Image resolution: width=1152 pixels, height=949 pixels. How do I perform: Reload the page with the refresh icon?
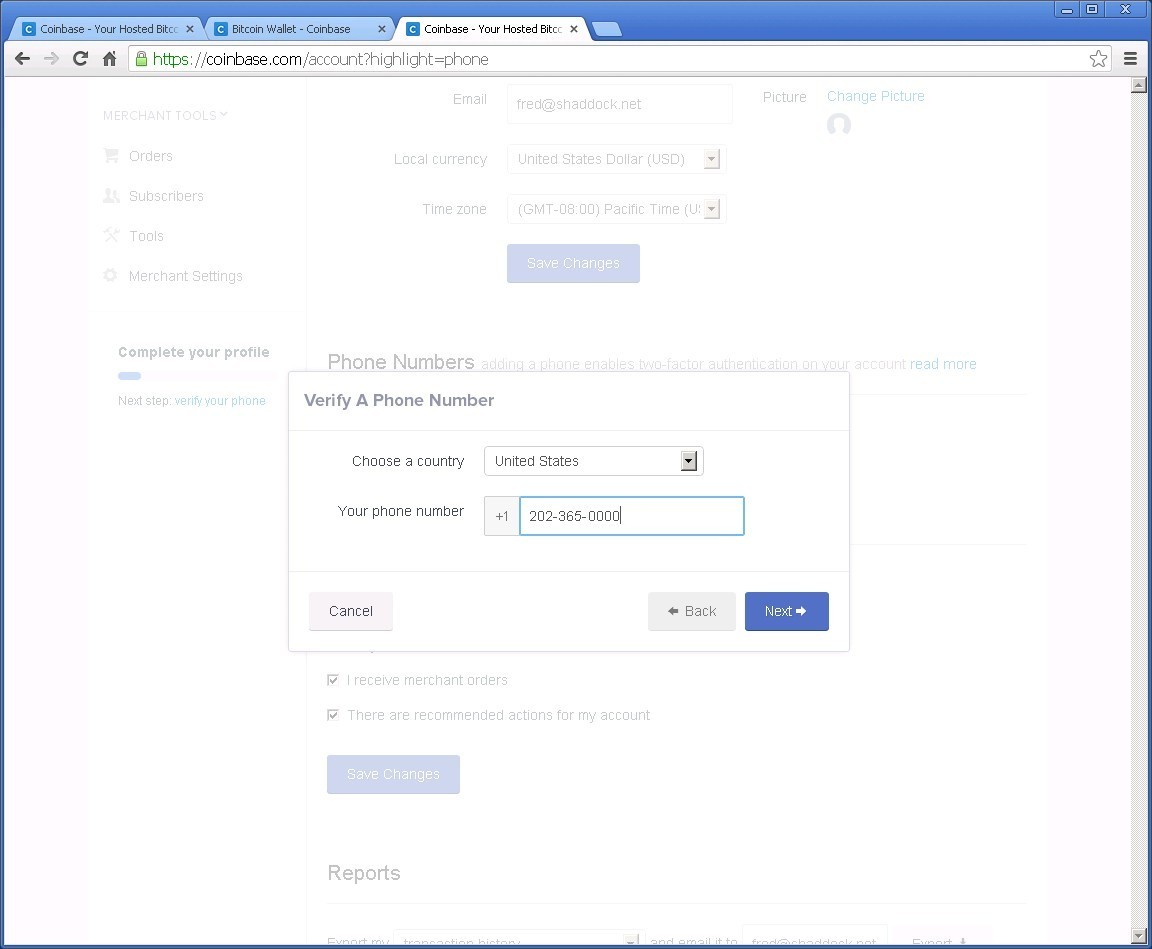[x=80, y=59]
